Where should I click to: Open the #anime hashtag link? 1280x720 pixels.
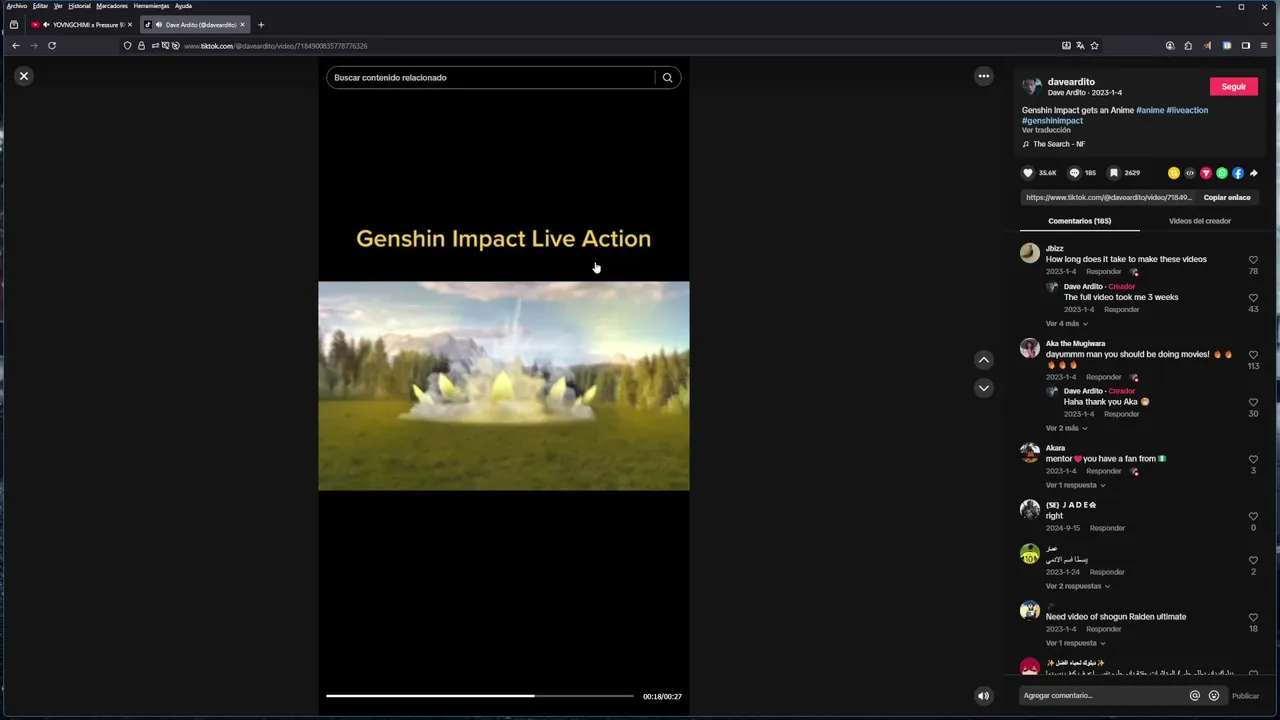click(1150, 110)
